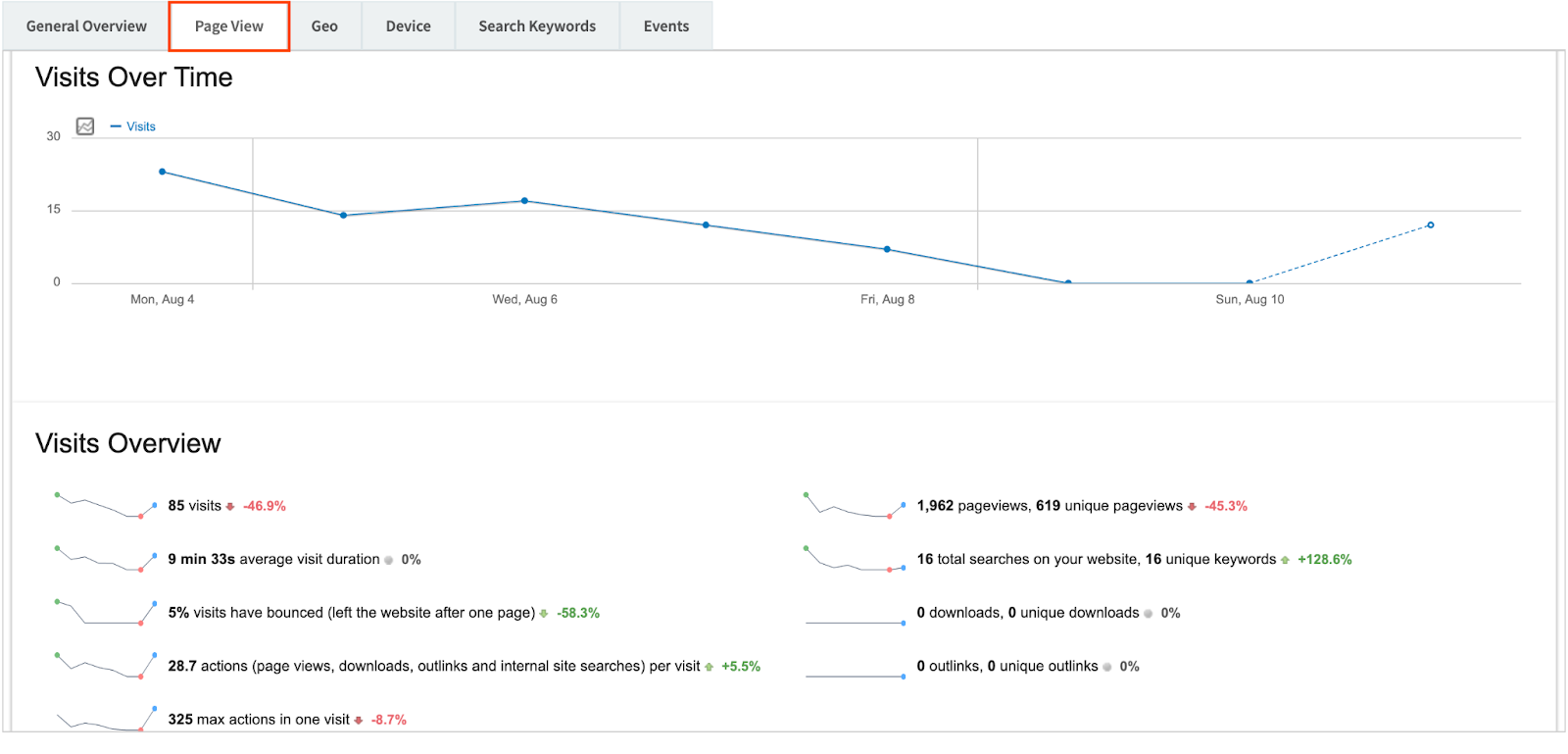Click the red down arrow beside 85 visits
This screenshot has height=754, width=1568.
[230, 507]
